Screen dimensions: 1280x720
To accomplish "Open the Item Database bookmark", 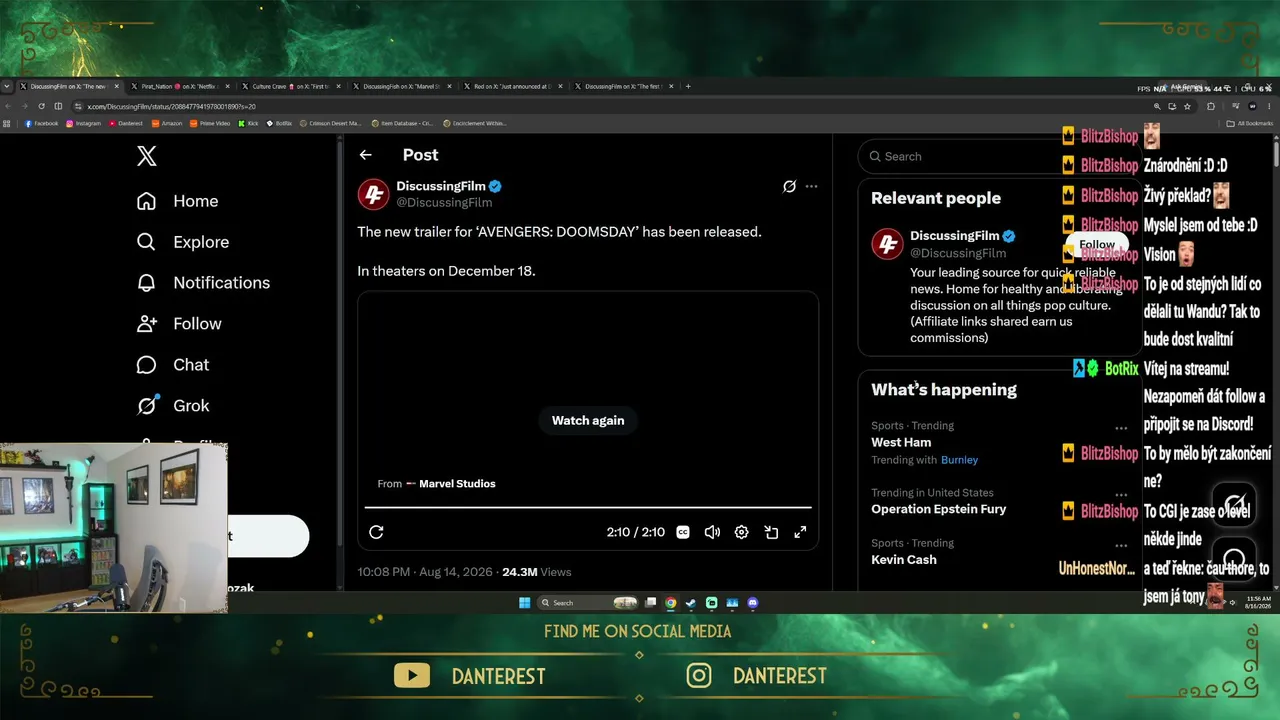I will click(401, 123).
